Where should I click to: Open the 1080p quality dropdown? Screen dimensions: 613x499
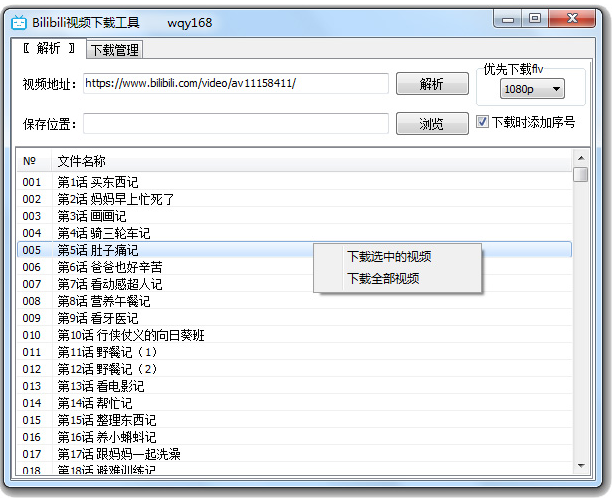pos(532,89)
